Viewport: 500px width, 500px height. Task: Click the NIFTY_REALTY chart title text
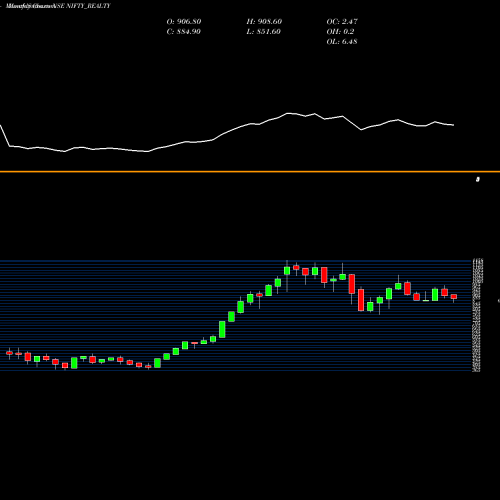tap(58, 6)
